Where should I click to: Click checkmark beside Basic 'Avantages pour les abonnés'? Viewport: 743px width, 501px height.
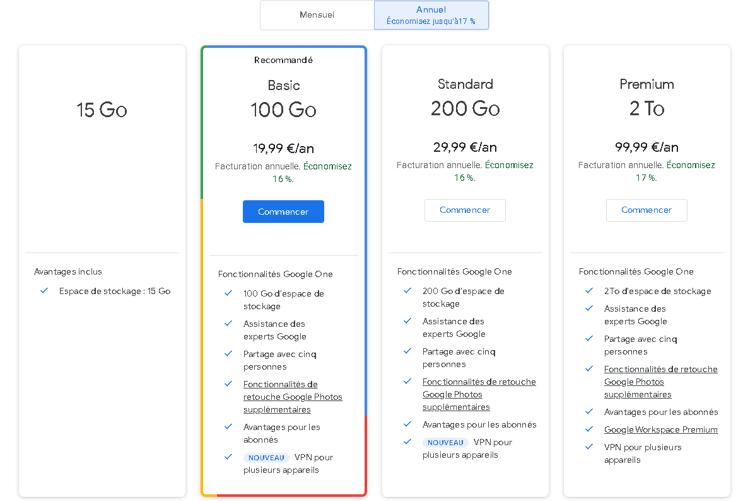tap(228, 427)
